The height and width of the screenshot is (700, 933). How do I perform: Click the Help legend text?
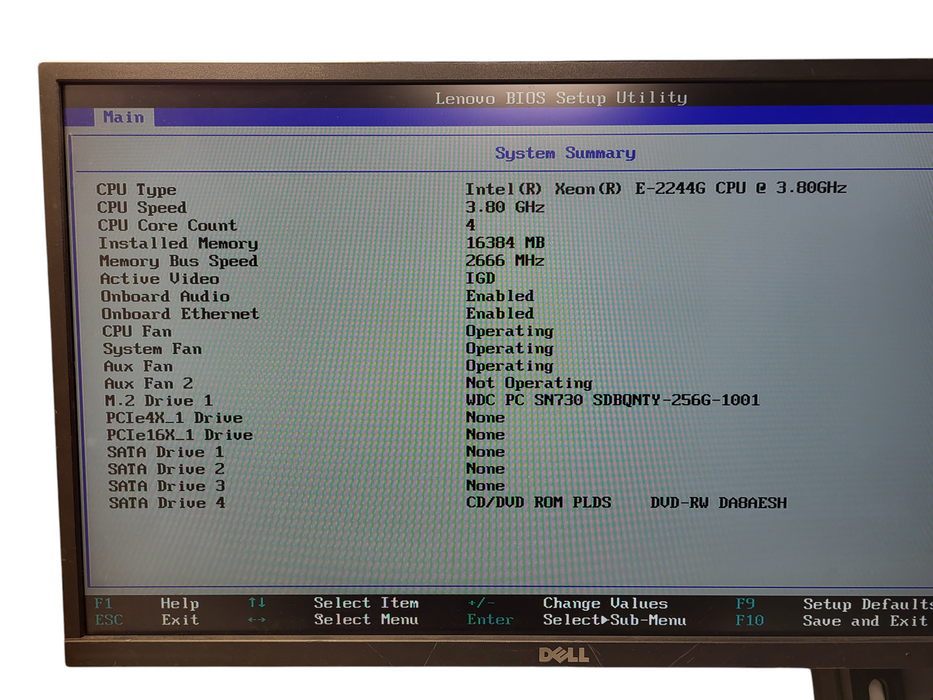pyautogui.click(x=180, y=604)
